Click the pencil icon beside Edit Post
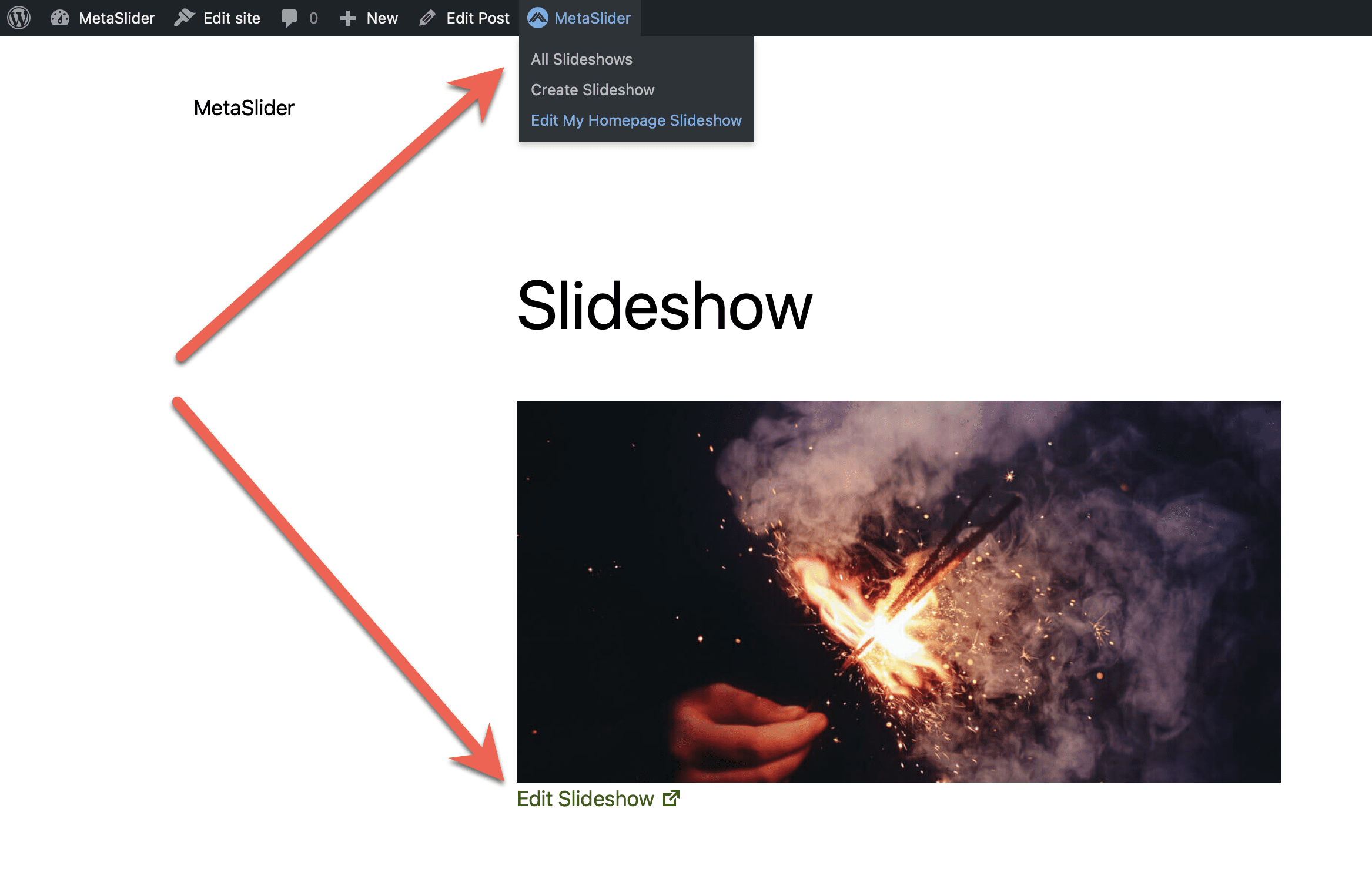The width and height of the screenshot is (1372, 886). pos(427,18)
